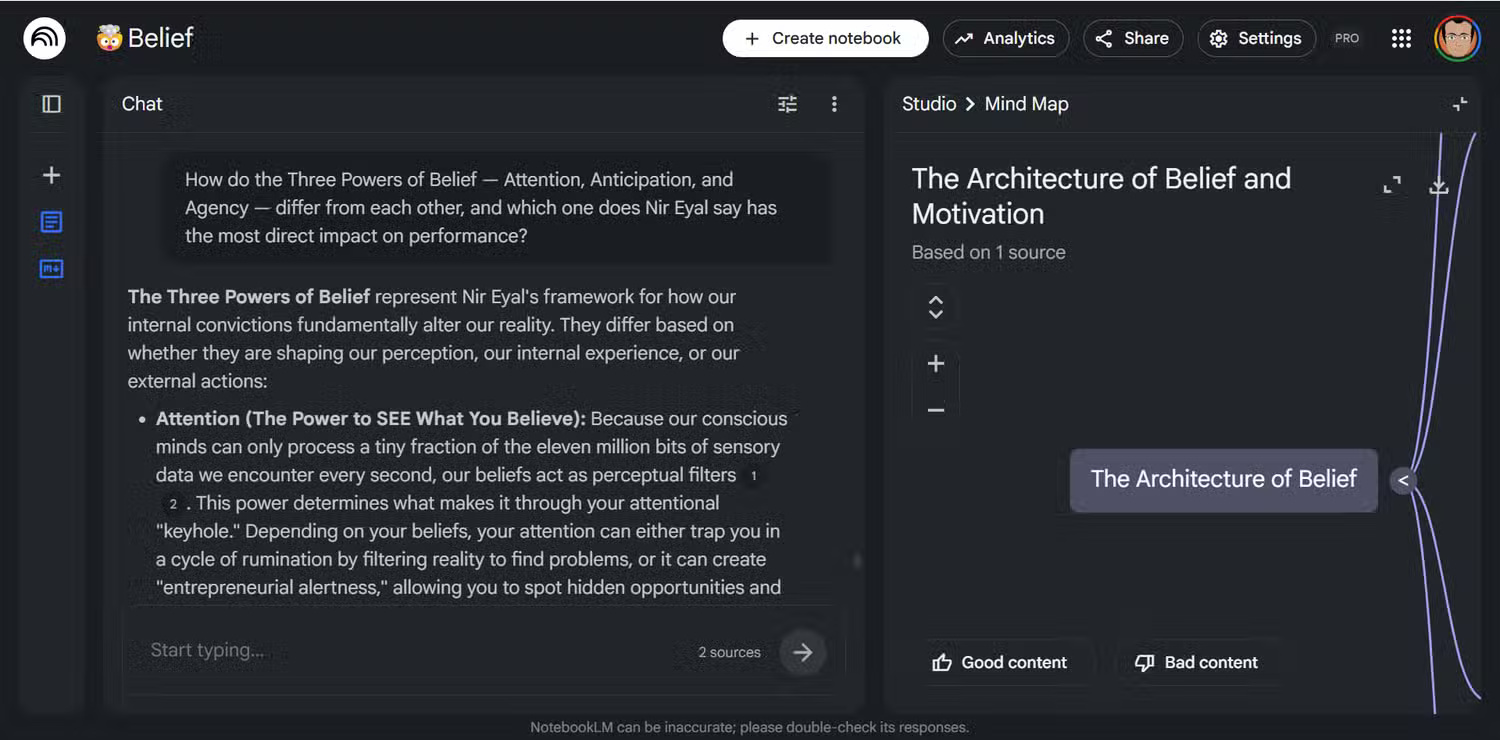1500x740 pixels.
Task: Zoom out on the mind map
Action: (936, 410)
